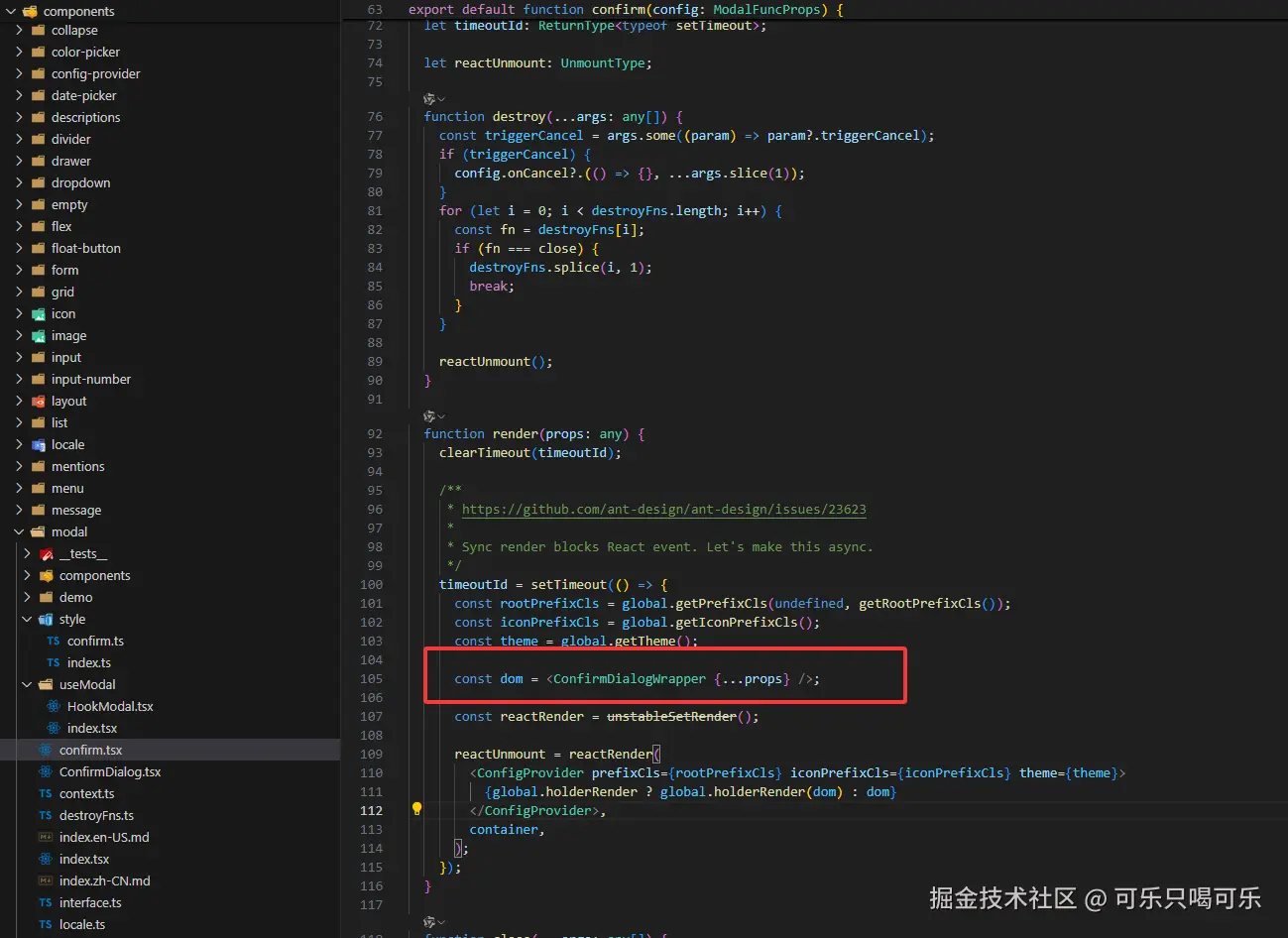Image resolution: width=1288 pixels, height=938 pixels.
Task: Expand the collapse folder
Action: click(x=19, y=30)
